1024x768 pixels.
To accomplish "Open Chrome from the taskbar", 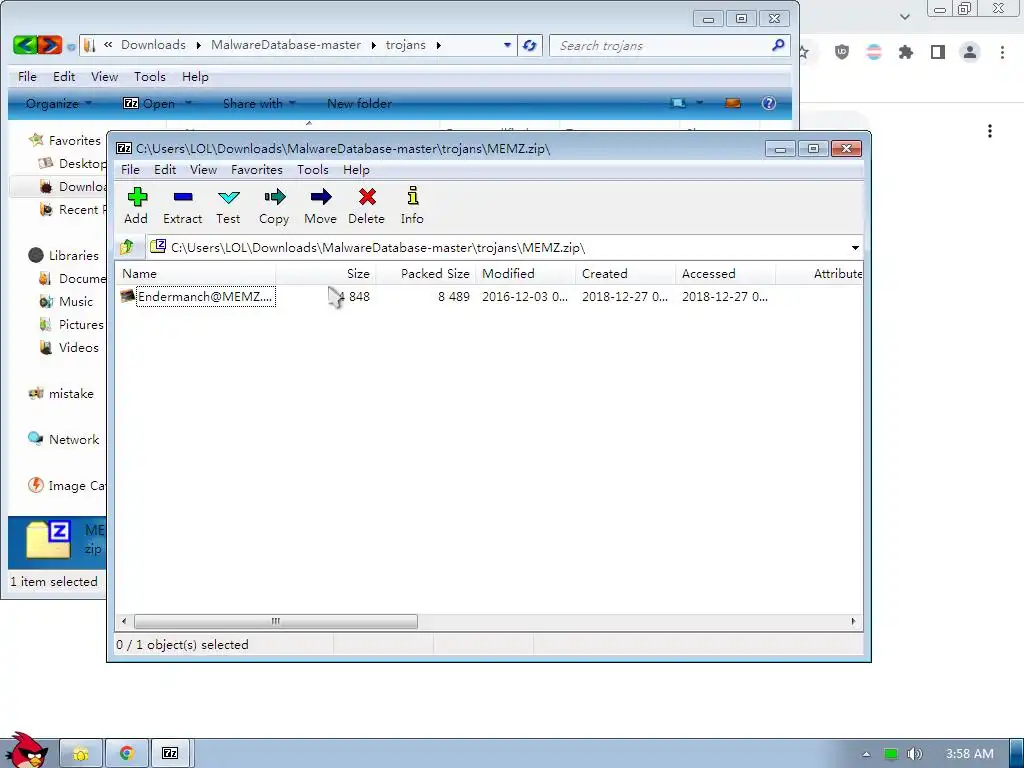I will 127,754.
